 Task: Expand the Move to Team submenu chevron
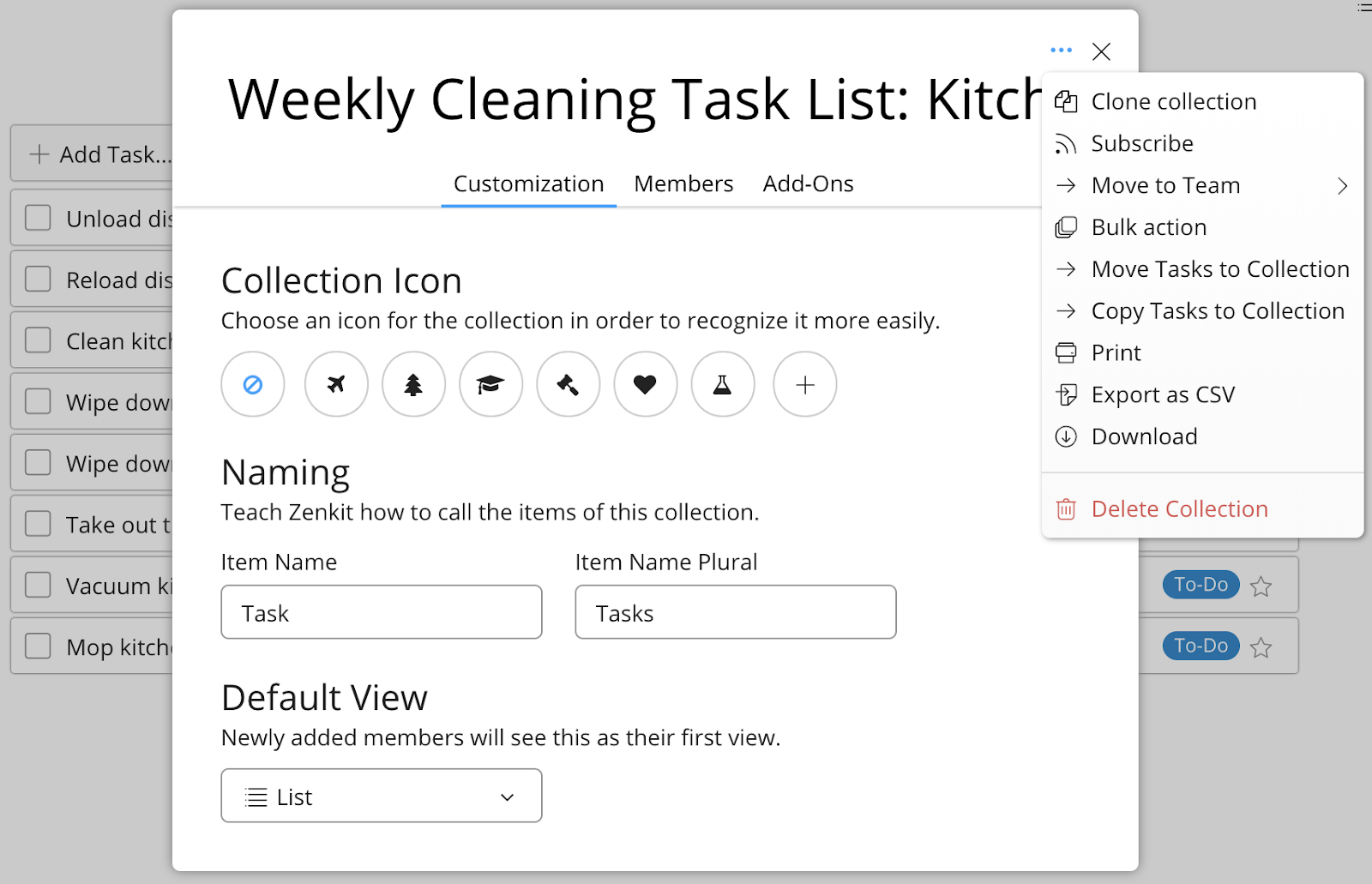pos(1343,185)
